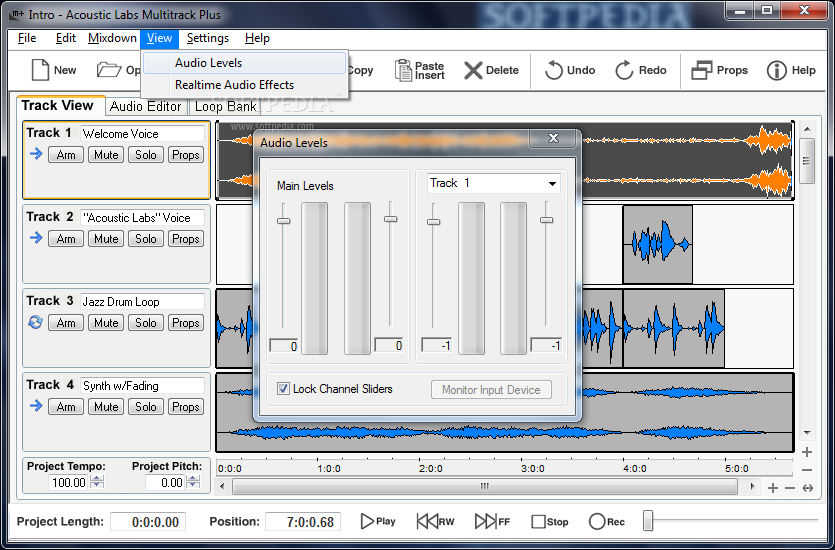Open the Mixdown menu
This screenshot has height=550, width=835.
112,38
